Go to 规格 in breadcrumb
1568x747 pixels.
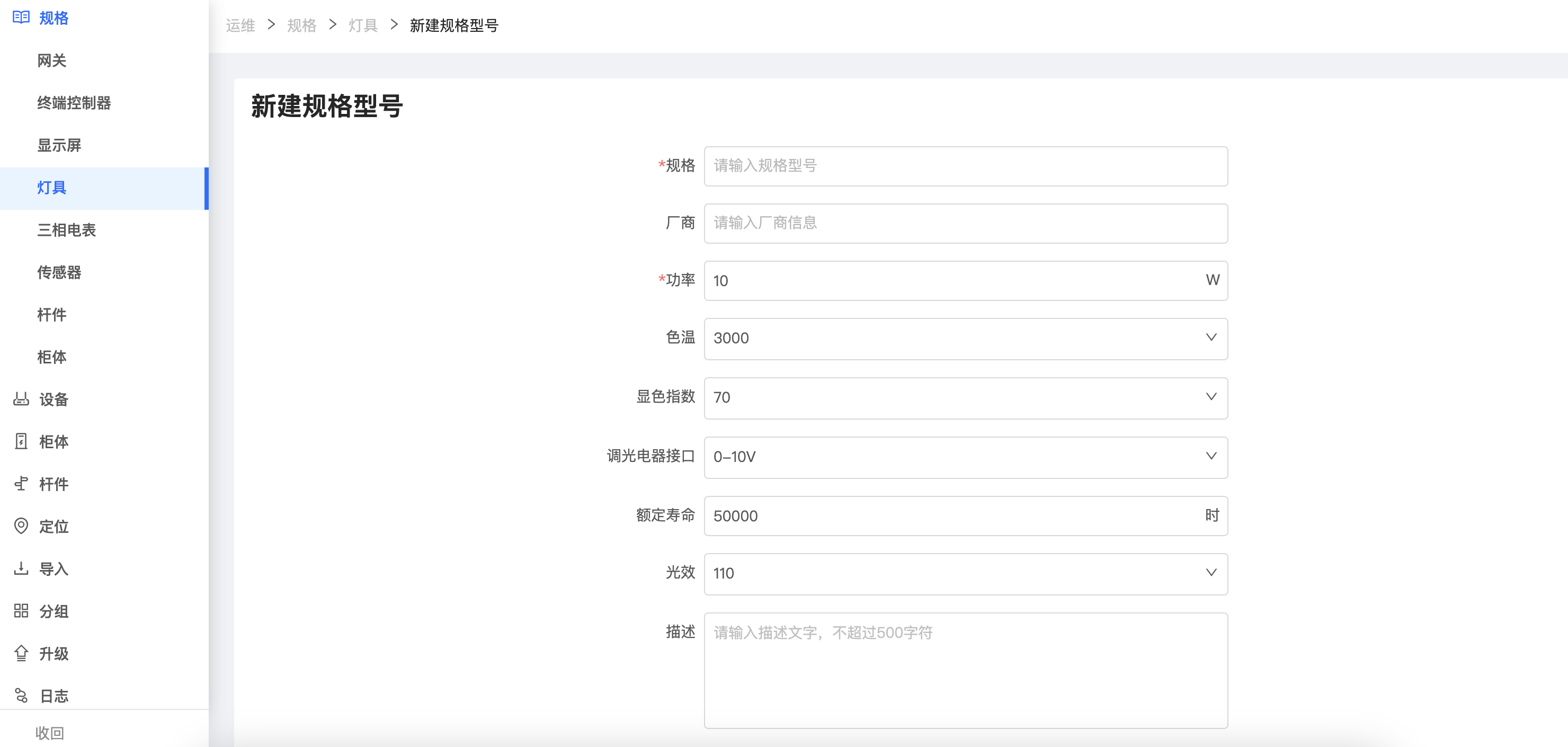click(x=302, y=25)
